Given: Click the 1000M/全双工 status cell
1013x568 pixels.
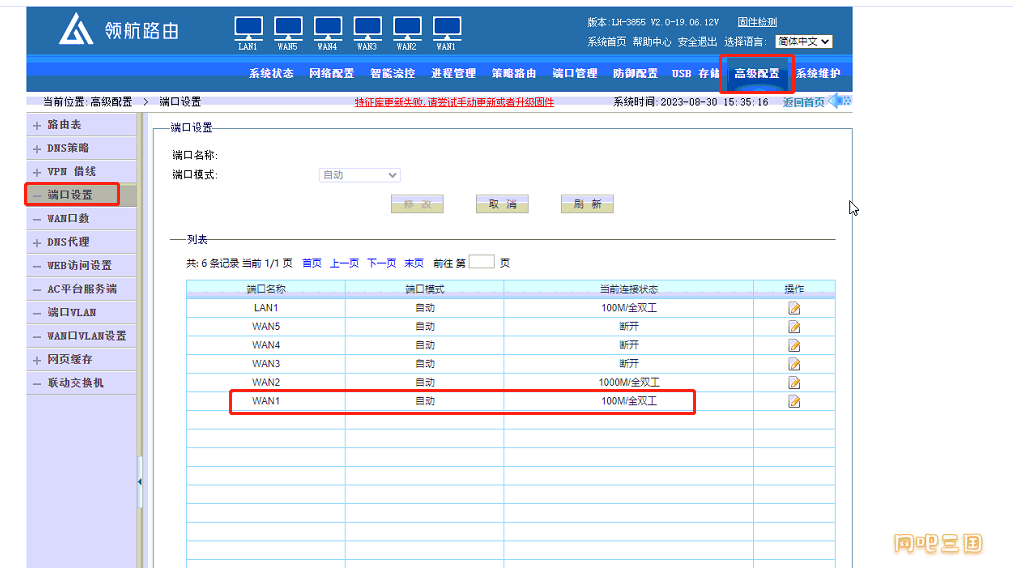Looking at the screenshot, I should 629,383.
